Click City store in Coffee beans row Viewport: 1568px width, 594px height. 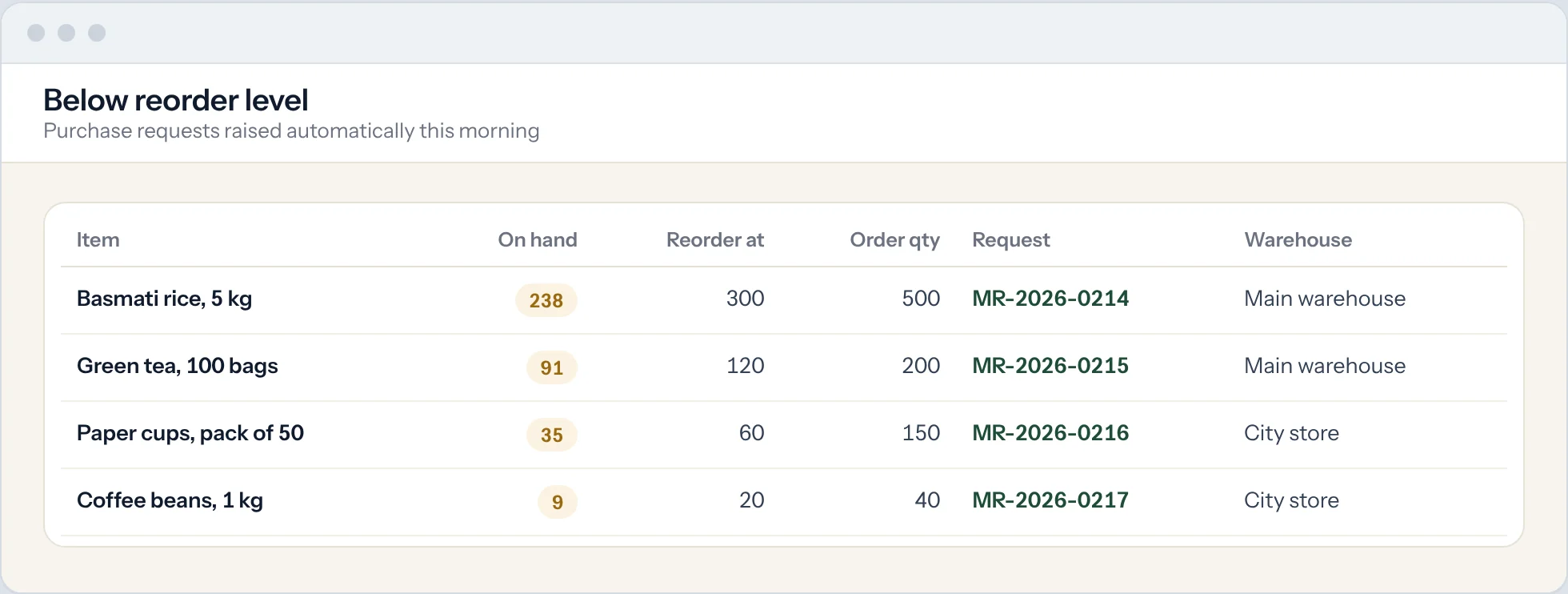point(1291,500)
